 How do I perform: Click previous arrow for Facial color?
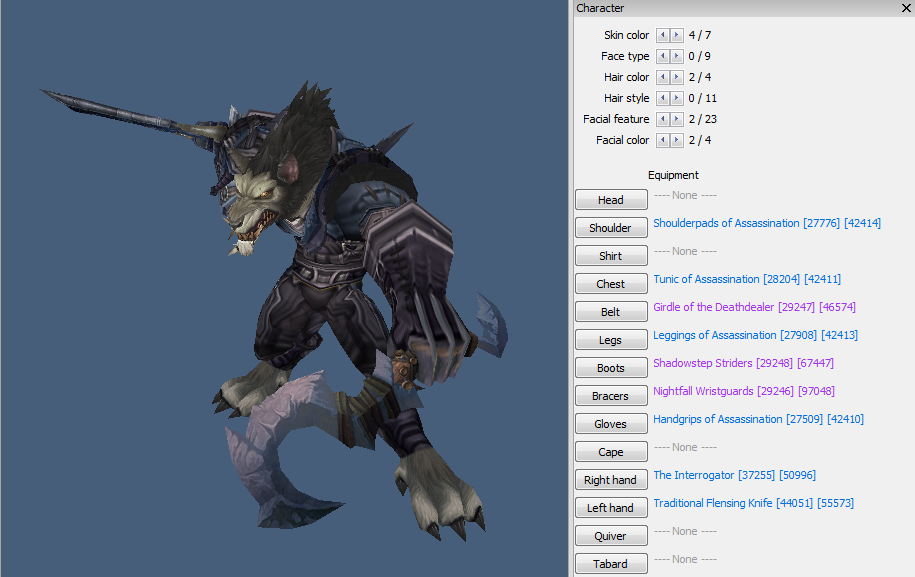click(x=662, y=140)
